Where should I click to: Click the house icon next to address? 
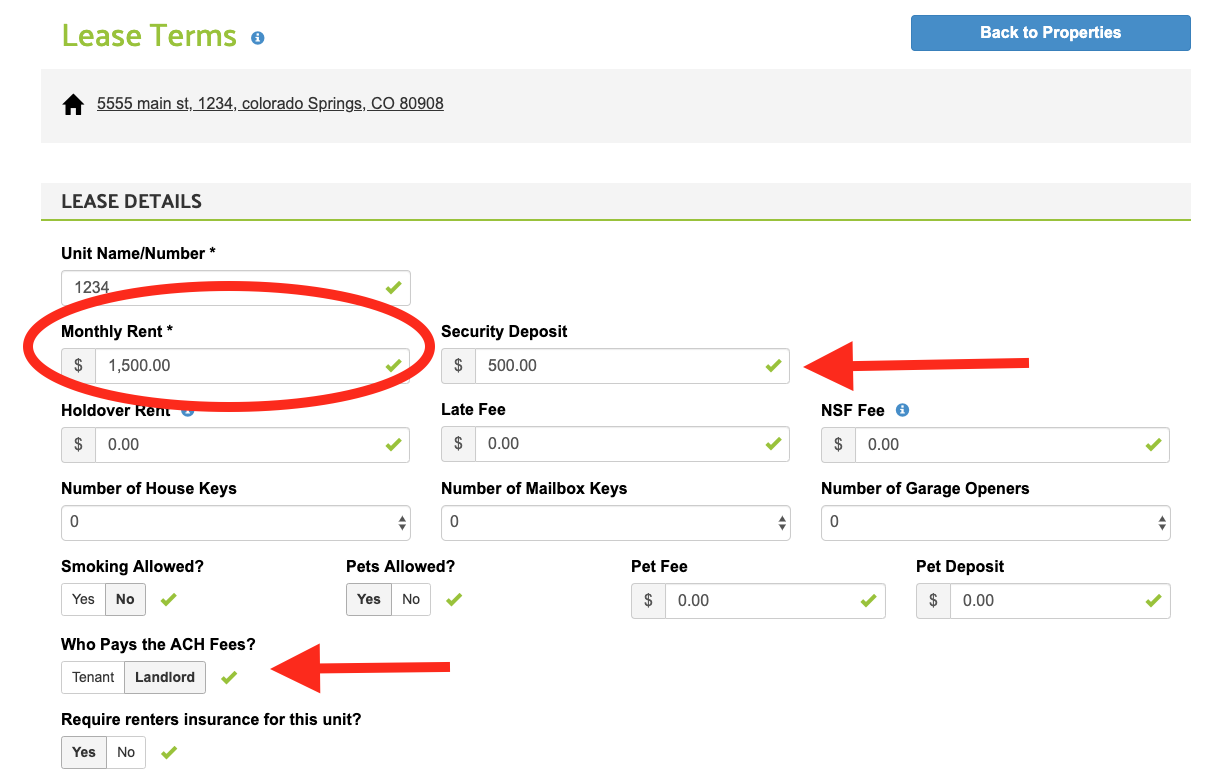pos(73,104)
